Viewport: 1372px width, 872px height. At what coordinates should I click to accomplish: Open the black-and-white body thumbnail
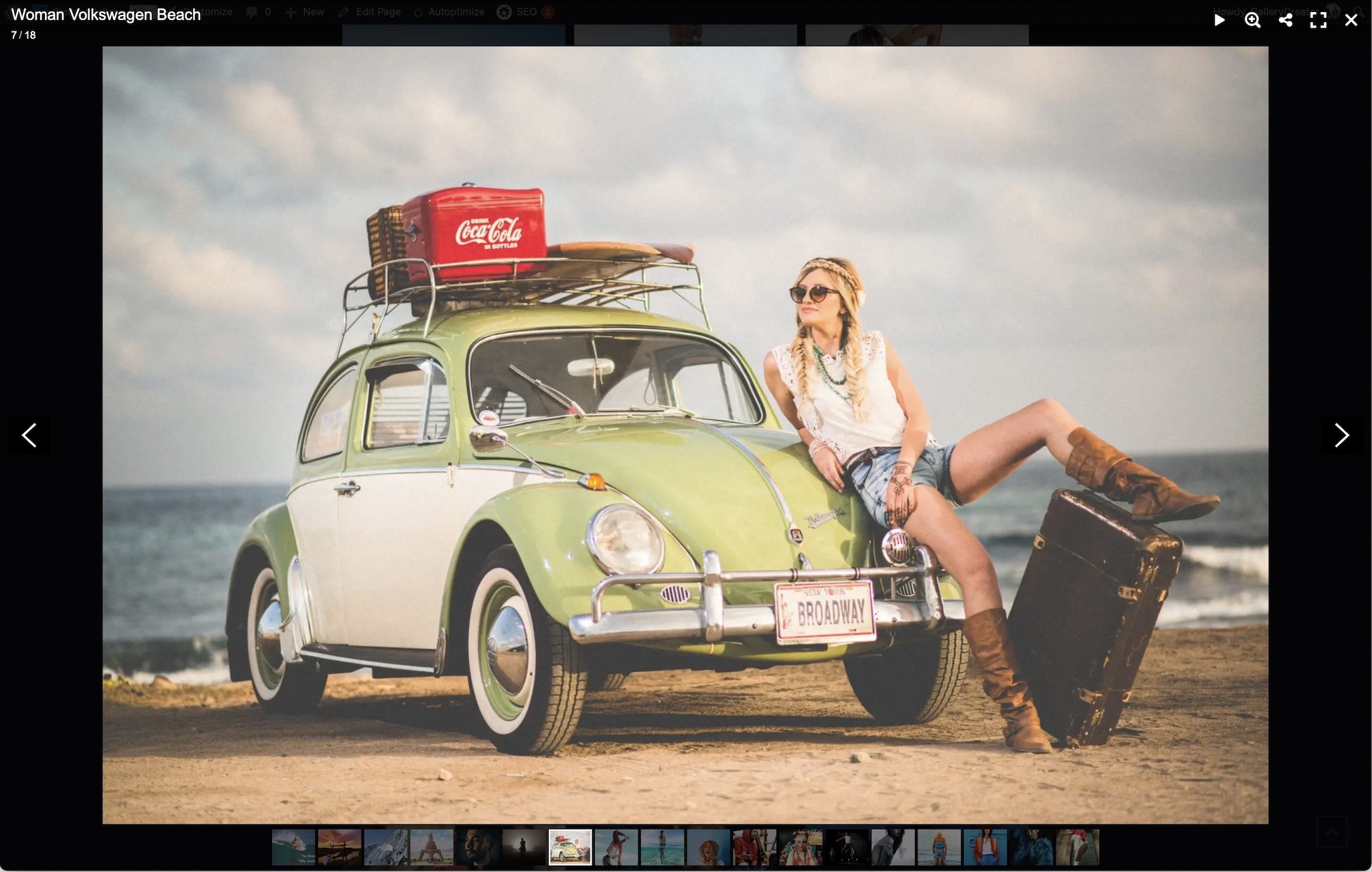click(893, 847)
